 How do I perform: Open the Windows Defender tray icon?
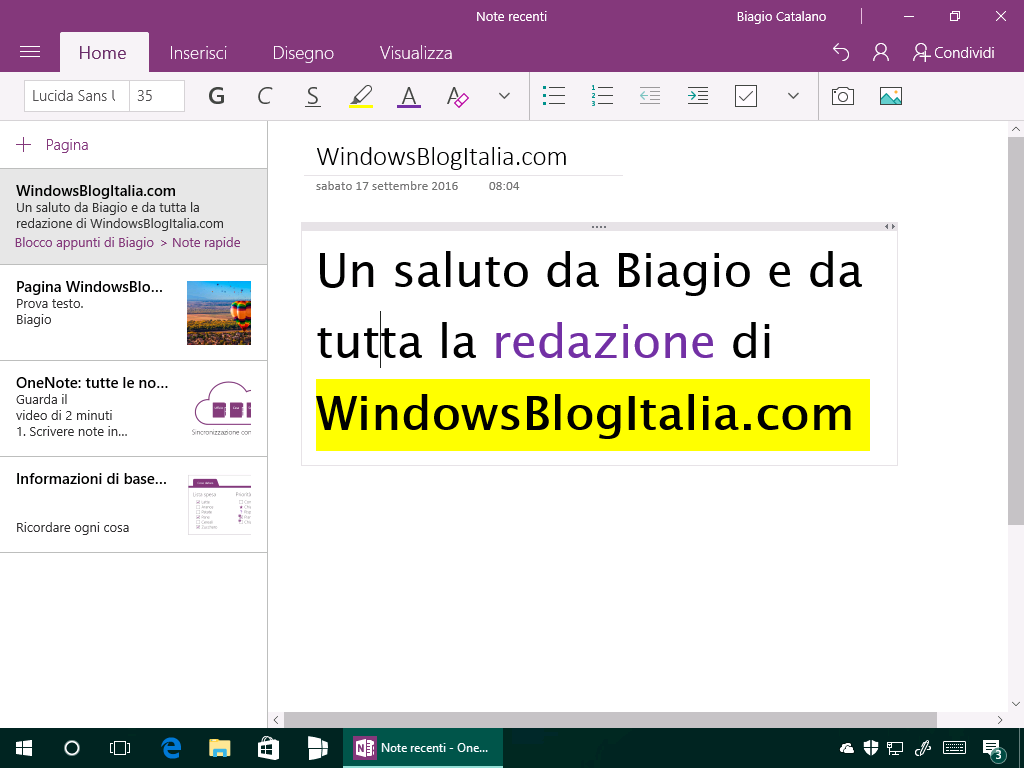pos(871,748)
